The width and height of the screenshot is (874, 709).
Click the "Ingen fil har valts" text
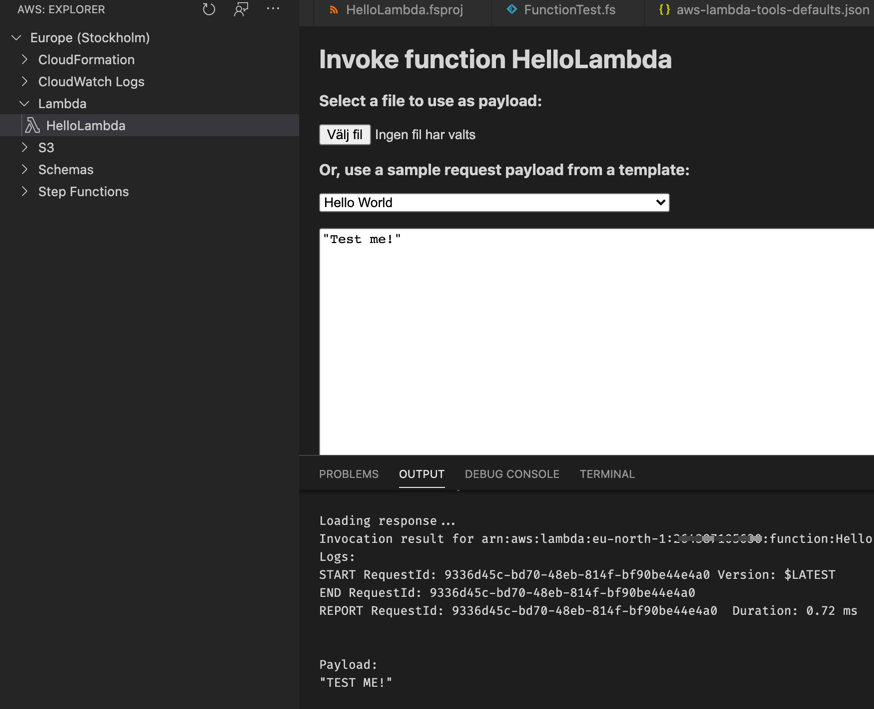click(x=425, y=135)
